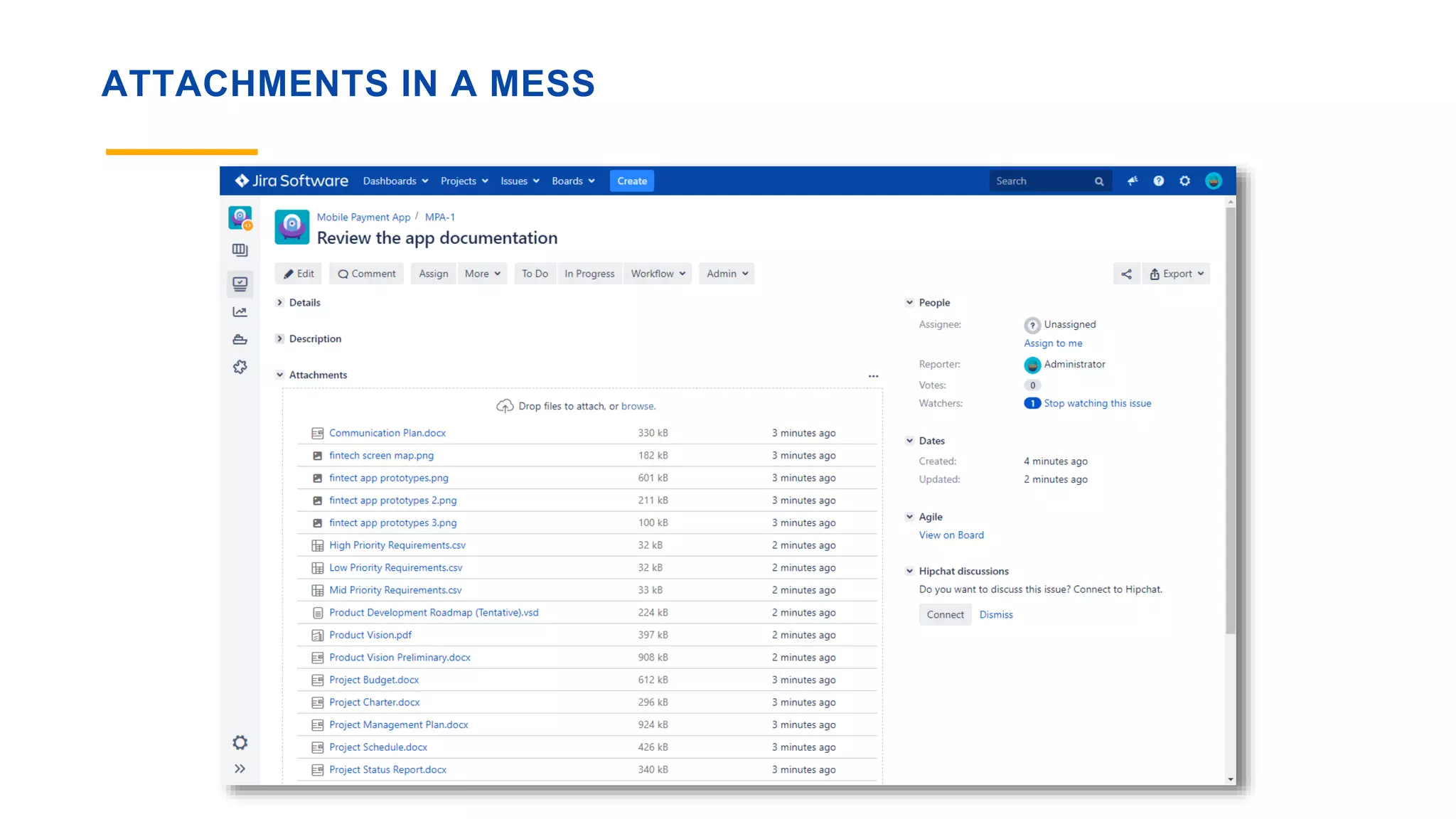Open the Jira administration gear icon
The image size is (1456, 819).
[1184, 181]
